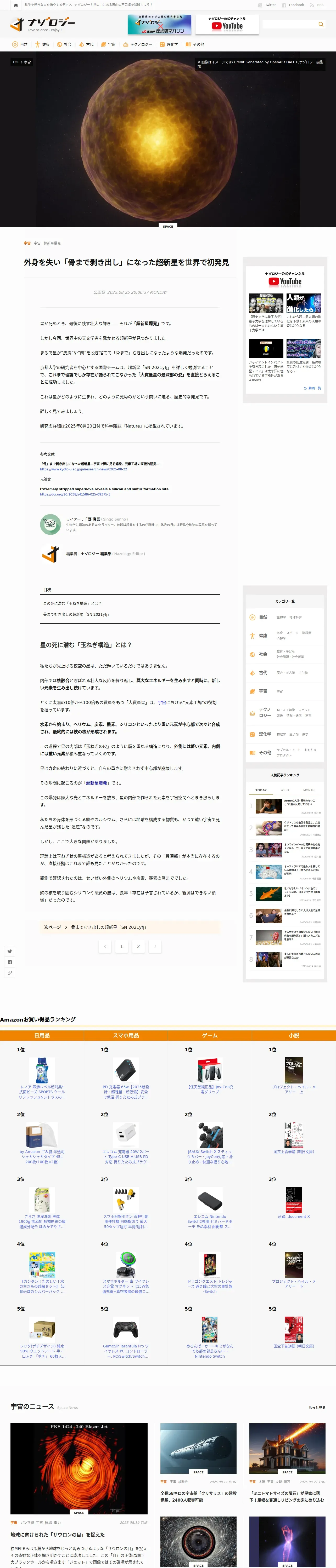Open the YouTube official channel banner in header
Viewport: 336px width, 1568px height.
227,24
